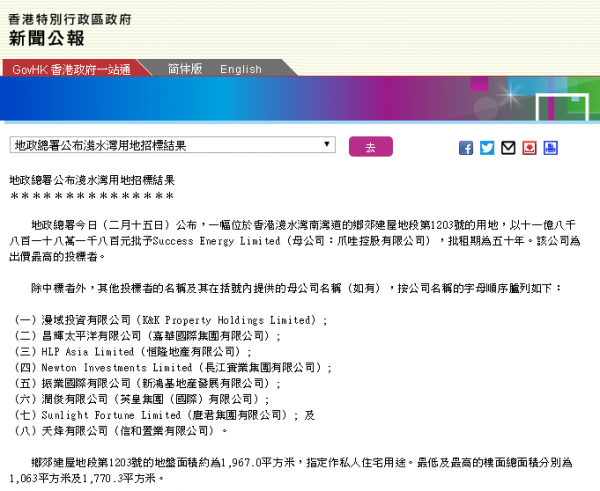The height and width of the screenshot is (491, 600).
Task: Click Sunlight Fortune Limited list entry
Action: (x=111, y=415)
